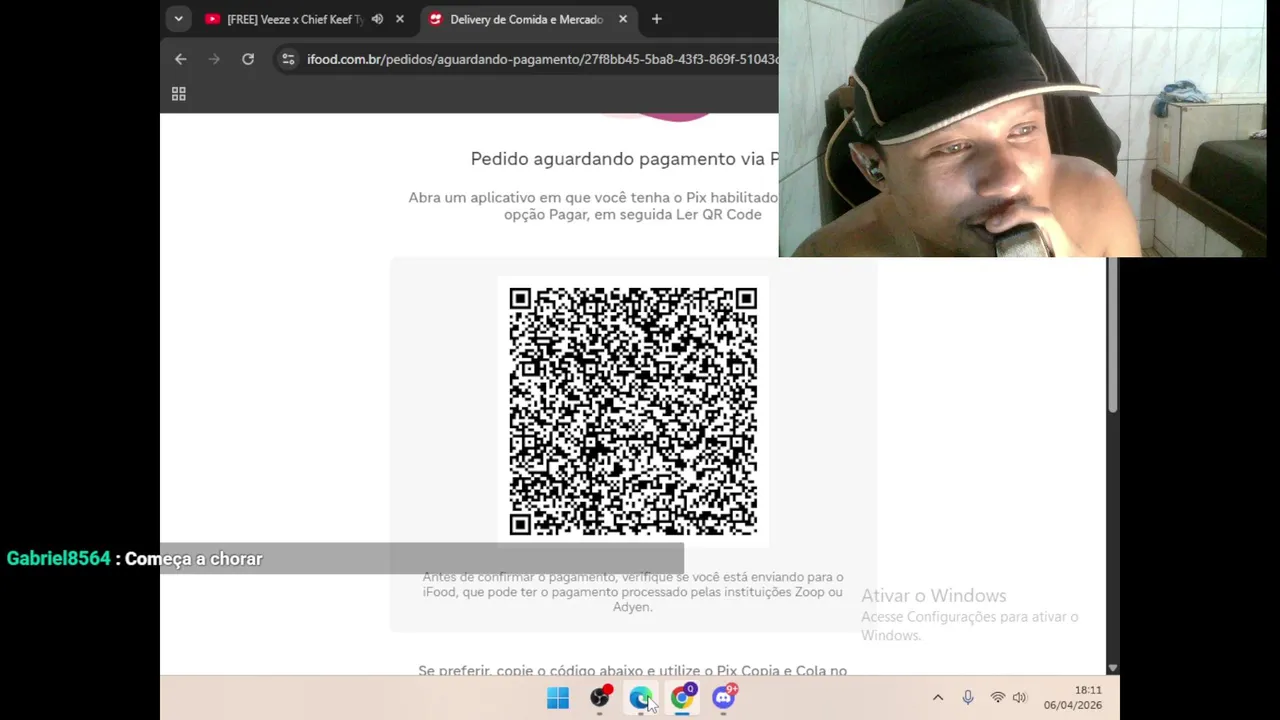The width and height of the screenshot is (1280, 720).
Task: Focus the ifood.com.br address bar
Action: point(542,59)
